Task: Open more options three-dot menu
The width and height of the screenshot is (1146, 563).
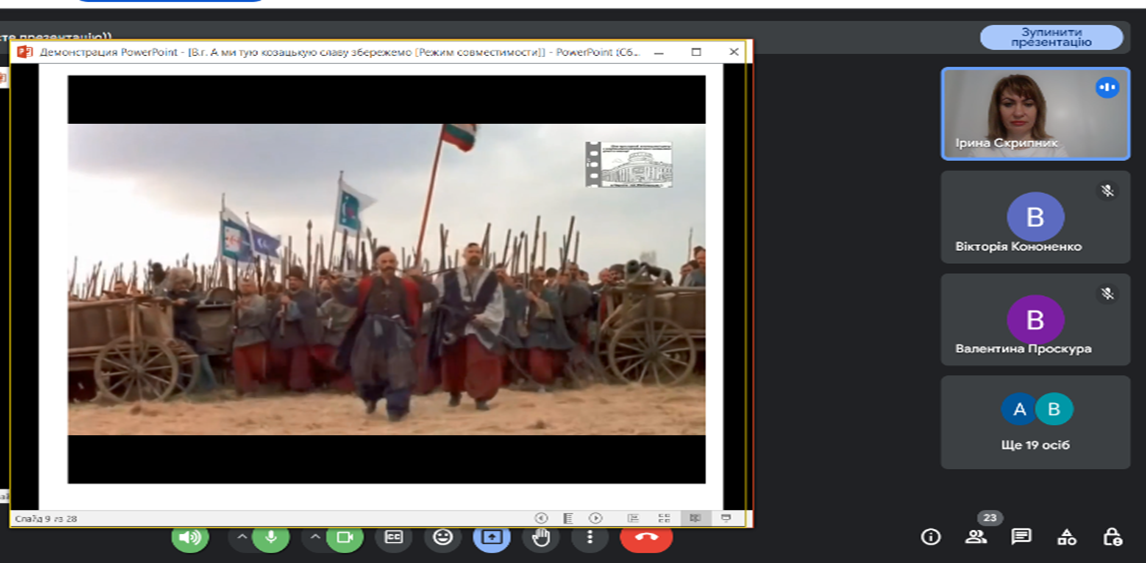Action: pos(590,537)
